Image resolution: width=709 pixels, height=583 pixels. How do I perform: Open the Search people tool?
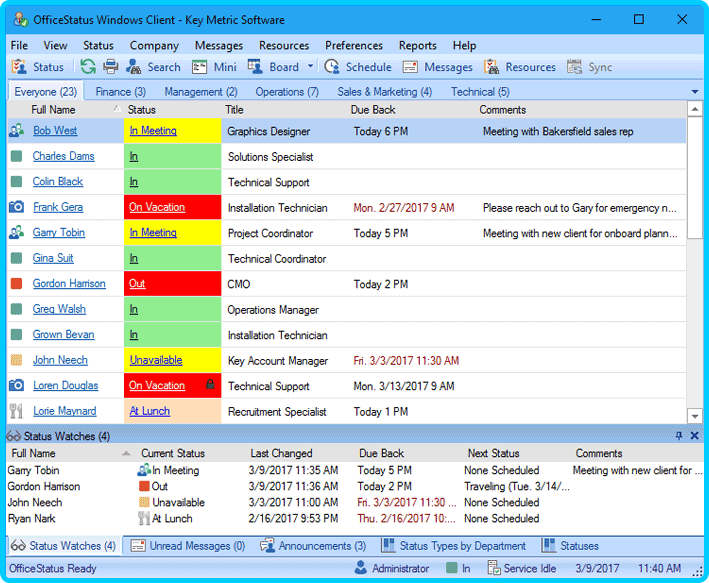153,67
